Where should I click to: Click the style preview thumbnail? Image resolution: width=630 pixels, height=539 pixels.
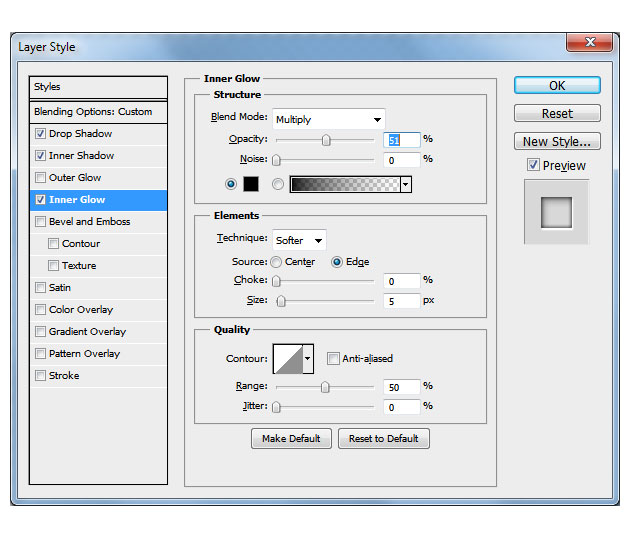coord(556,212)
